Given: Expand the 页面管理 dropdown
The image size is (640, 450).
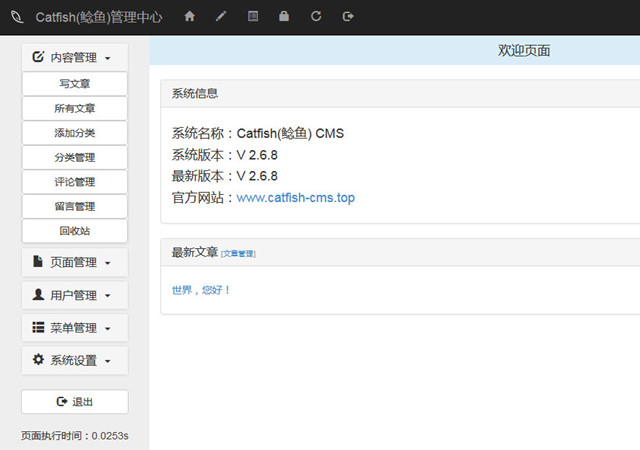Looking at the screenshot, I should 74,262.
